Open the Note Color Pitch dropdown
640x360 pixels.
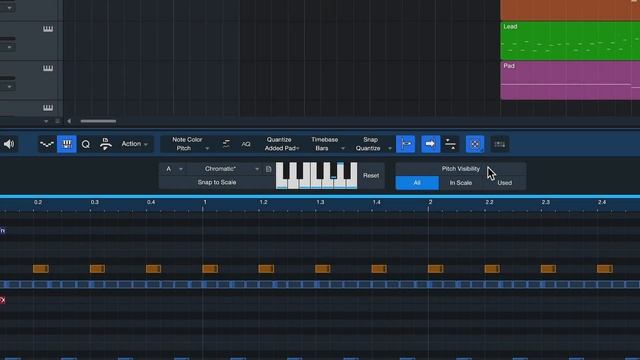click(x=187, y=144)
